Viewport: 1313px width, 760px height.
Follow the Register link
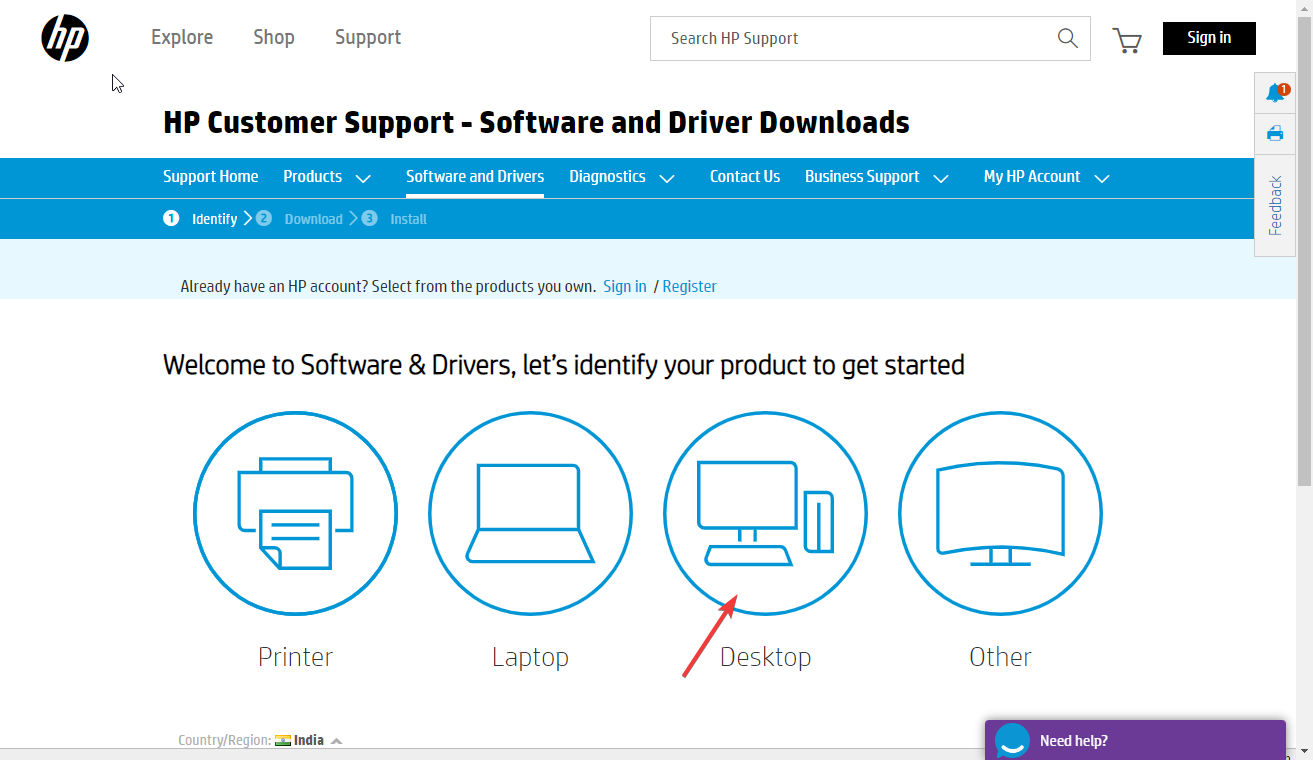tap(689, 286)
